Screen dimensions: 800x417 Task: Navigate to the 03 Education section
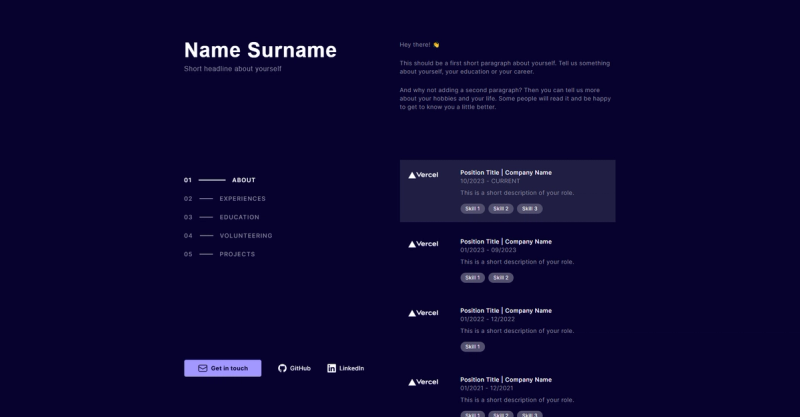[222, 217]
